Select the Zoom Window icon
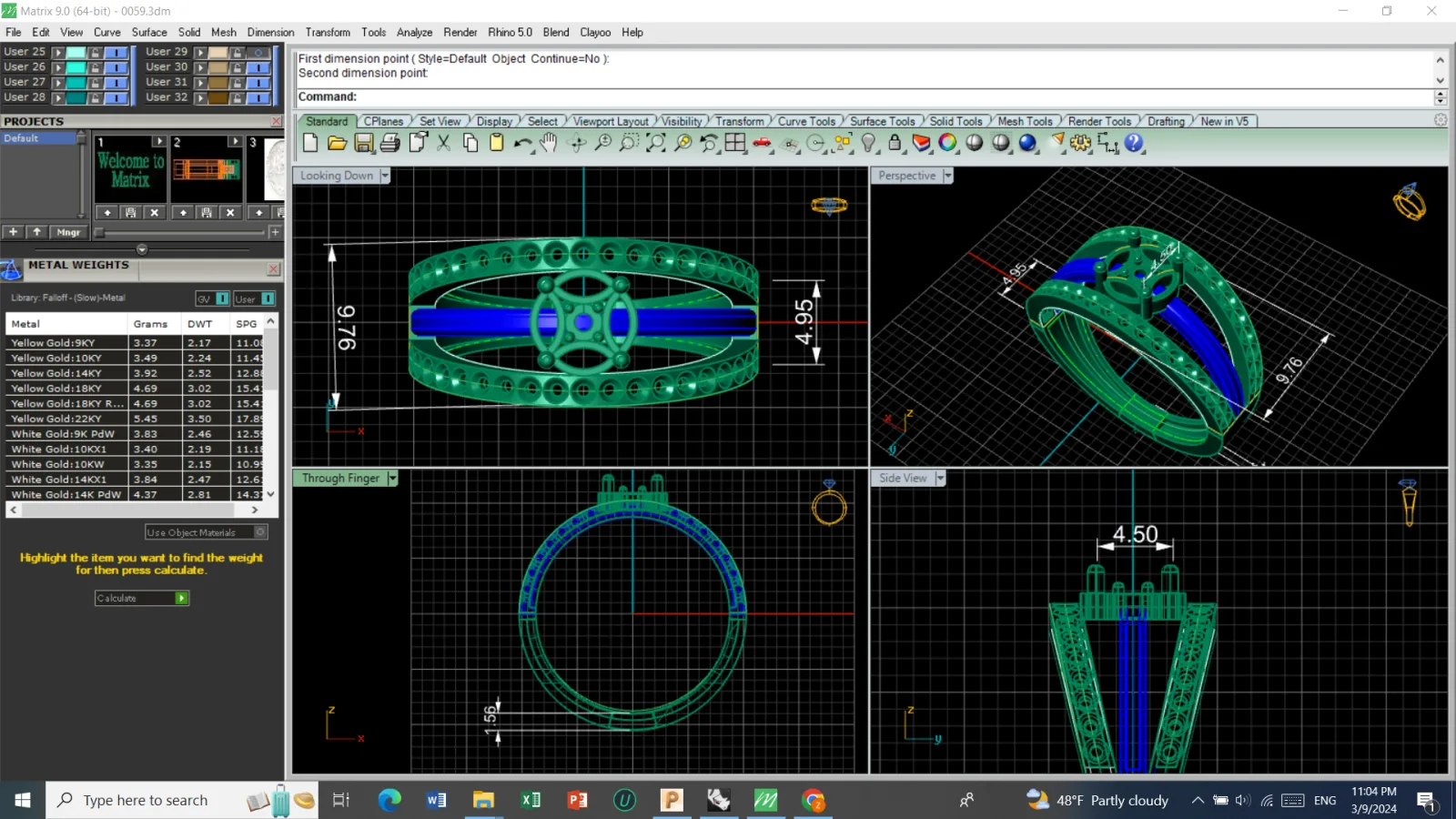 pyautogui.click(x=629, y=143)
